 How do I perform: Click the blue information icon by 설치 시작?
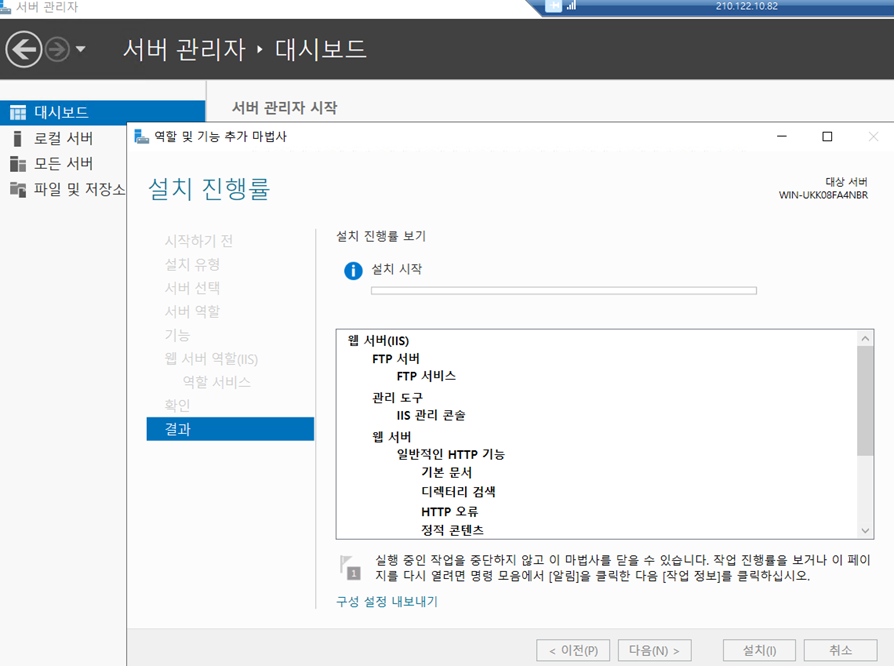tap(352, 270)
